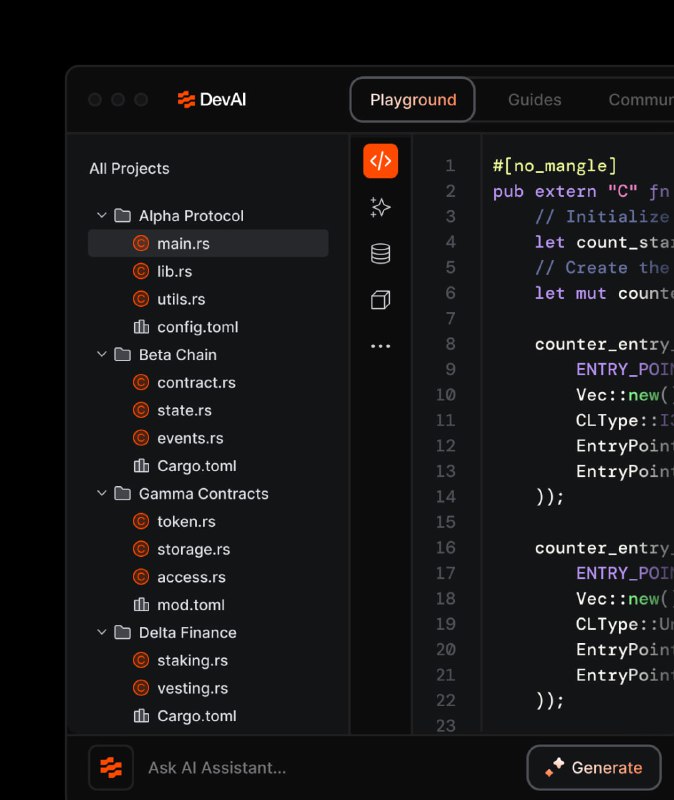Click the Cargo.toml icon under Beta Chain
674x800 pixels.
(141, 465)
